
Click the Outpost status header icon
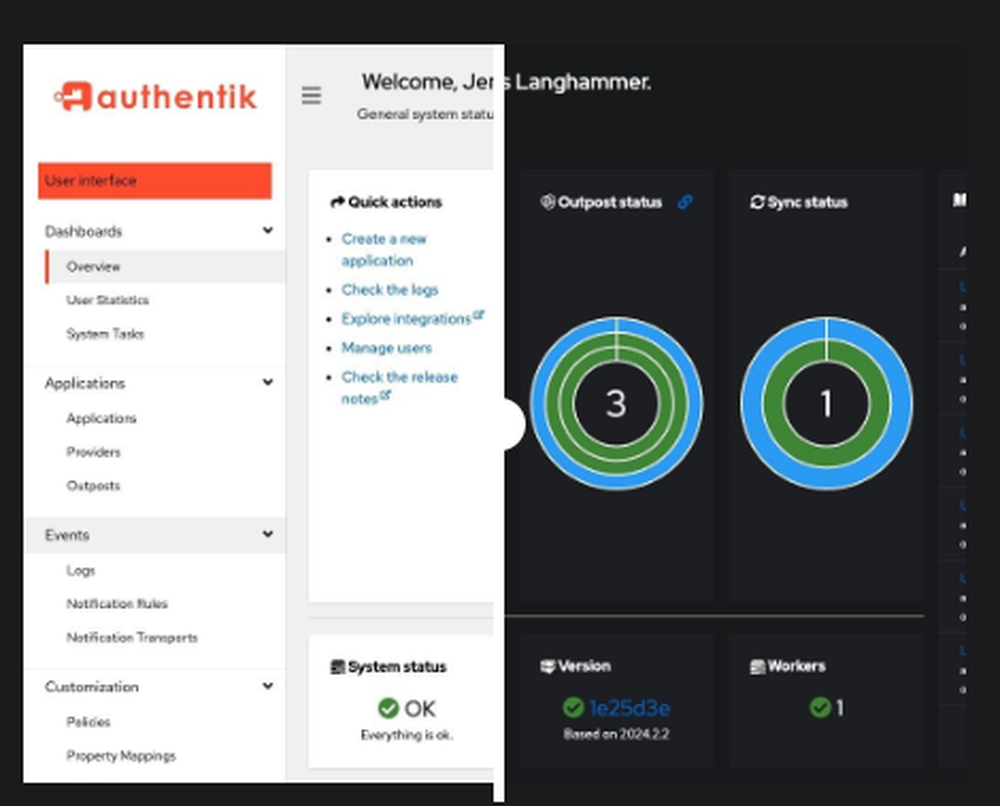[x=547, y=202]
